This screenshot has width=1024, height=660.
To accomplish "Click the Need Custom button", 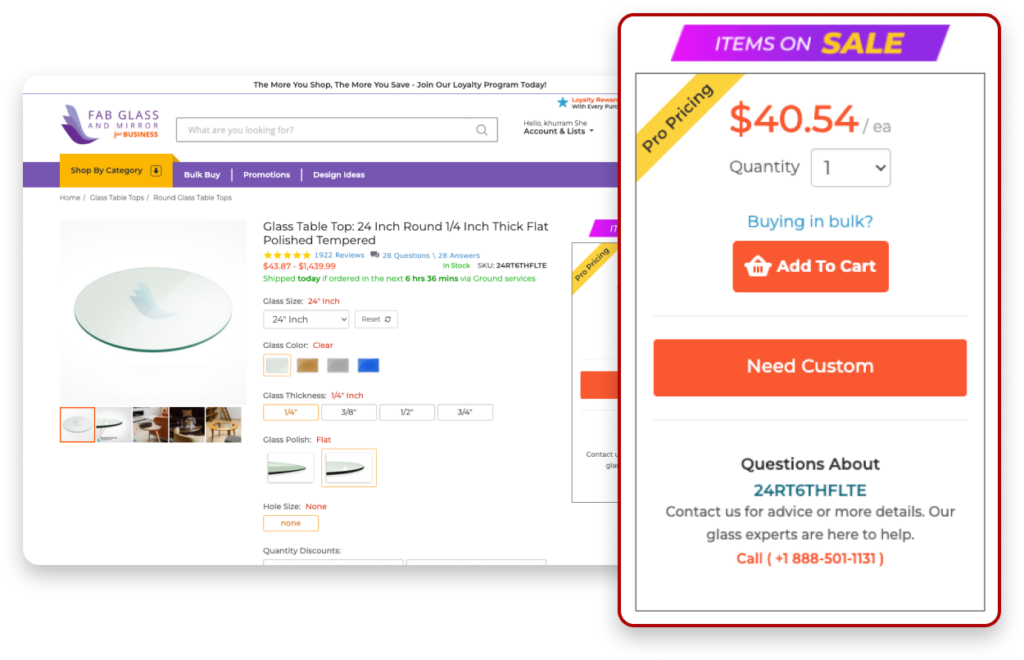I will coord(810,368).
